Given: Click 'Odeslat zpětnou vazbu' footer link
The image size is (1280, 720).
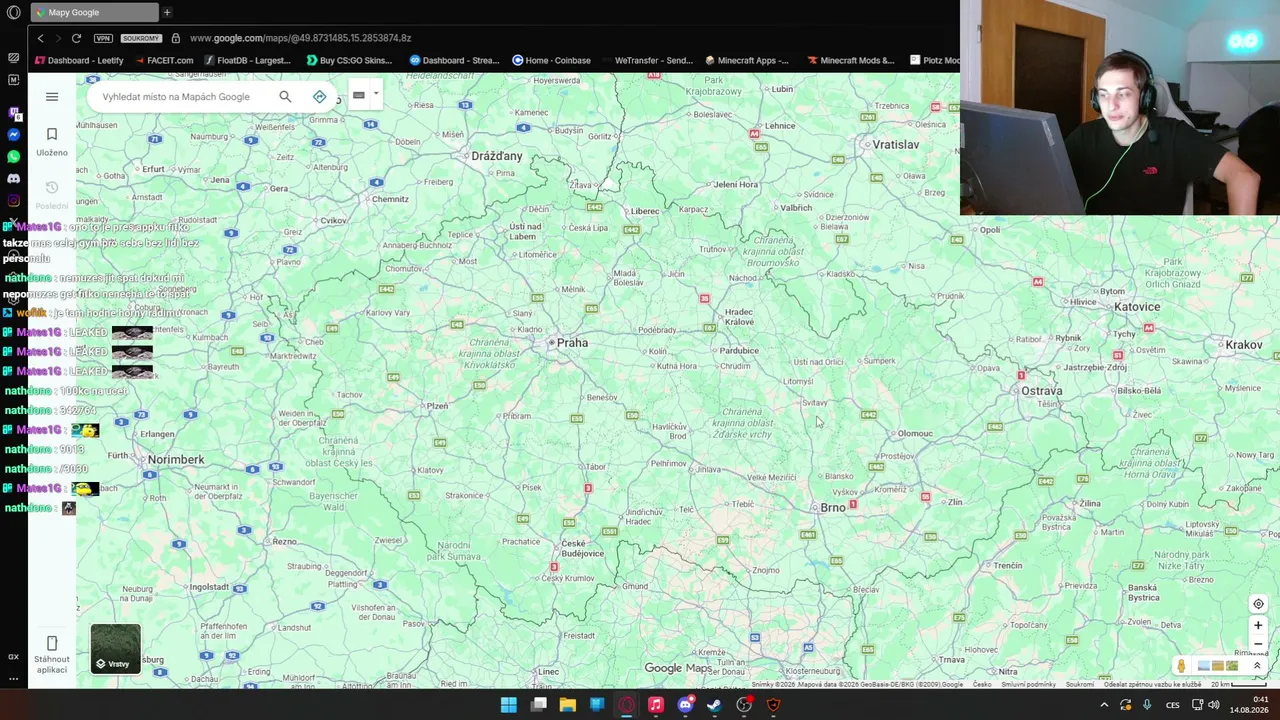Looking at the screenshot, I should pos(1152,685).
